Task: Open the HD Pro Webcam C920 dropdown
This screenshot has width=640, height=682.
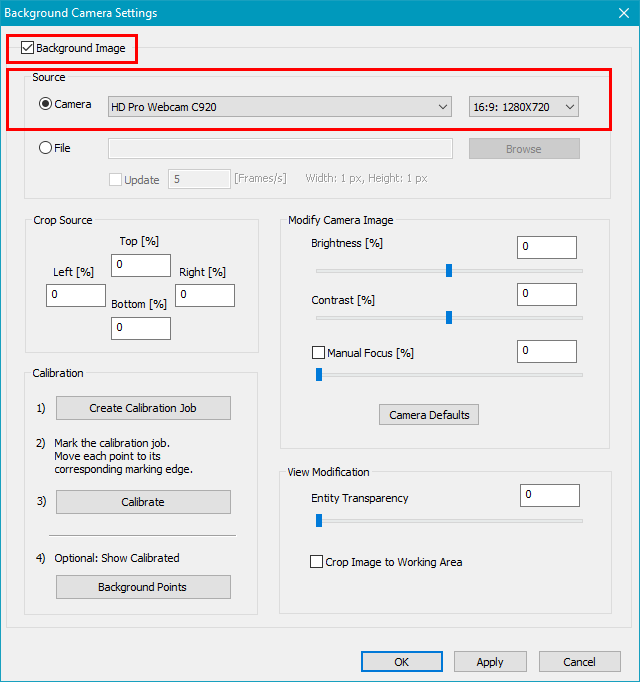Action: pyautogui.click(x=280, y=107)
